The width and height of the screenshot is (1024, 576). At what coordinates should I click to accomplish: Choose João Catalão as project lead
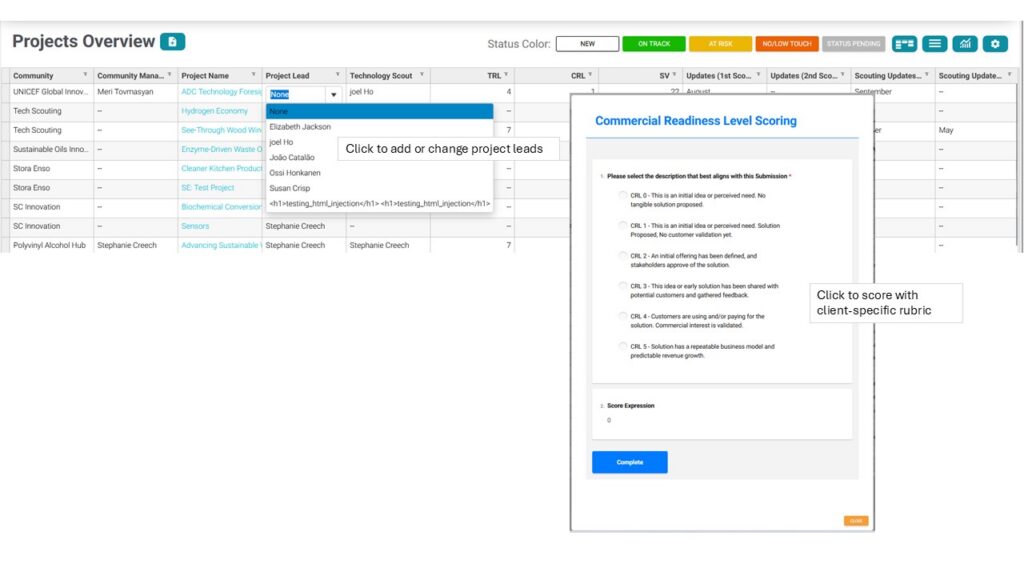click(379, 157)
